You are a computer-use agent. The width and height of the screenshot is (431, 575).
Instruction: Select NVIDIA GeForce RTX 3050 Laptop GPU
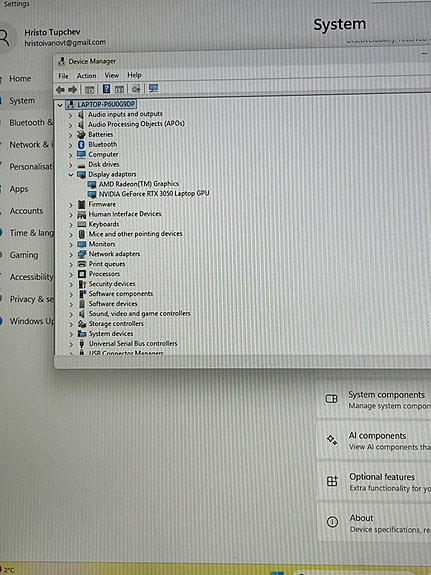[x=154, y=194]
